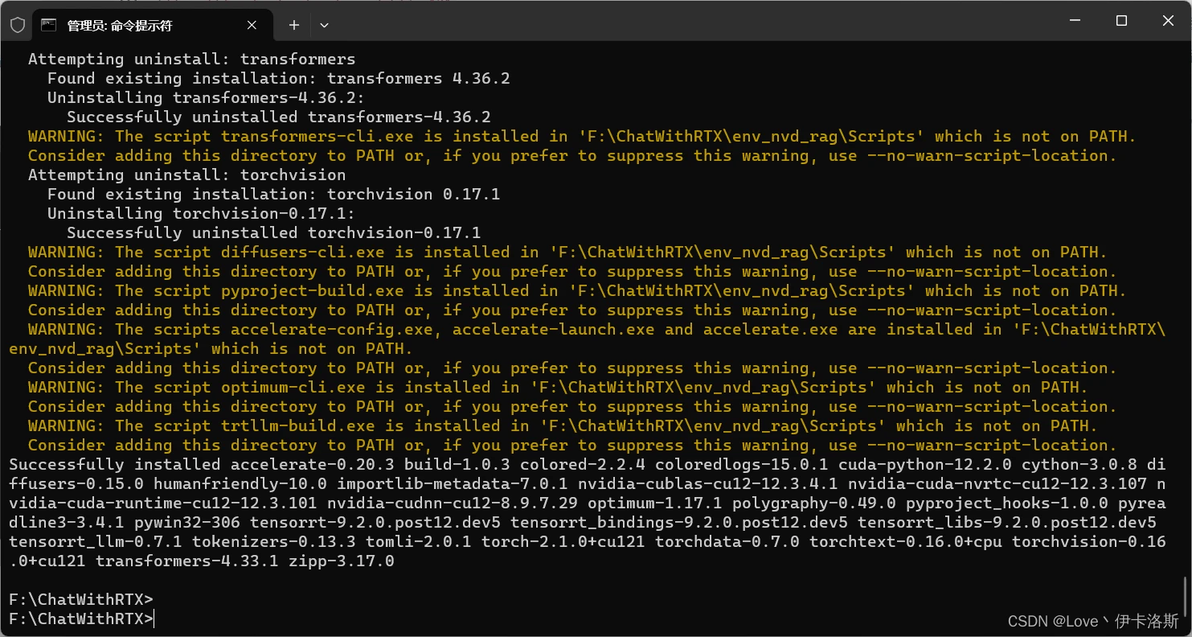Image resolution: width=1192 pixels, height=637 pixels.
Task: Close the 管理员: 命令提示符 tab
Action: (x=252, y=24)
